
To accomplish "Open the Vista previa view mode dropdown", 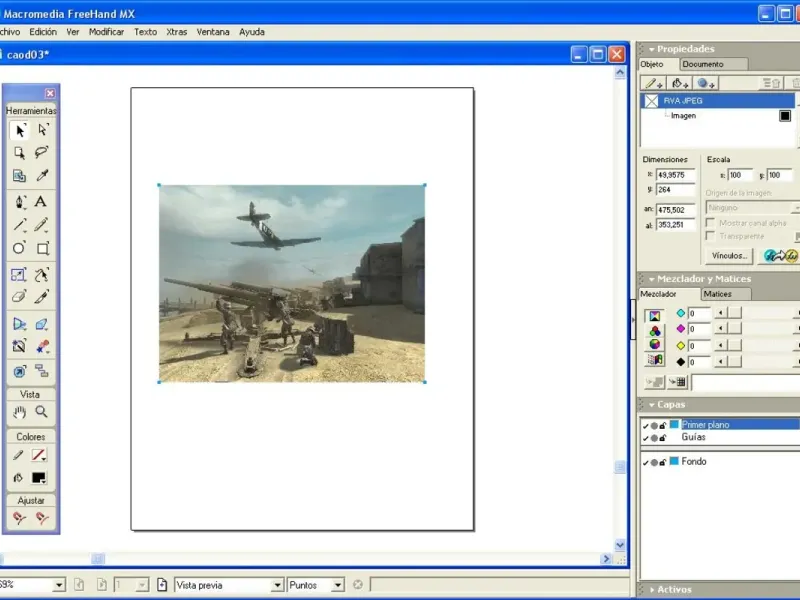I will (277, 585).
